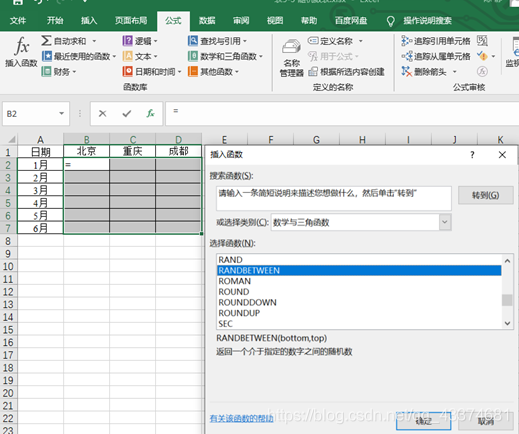Click cell A1 containing 日期
Viewport: 519px width, 434px height.
(x=40, y=152)
